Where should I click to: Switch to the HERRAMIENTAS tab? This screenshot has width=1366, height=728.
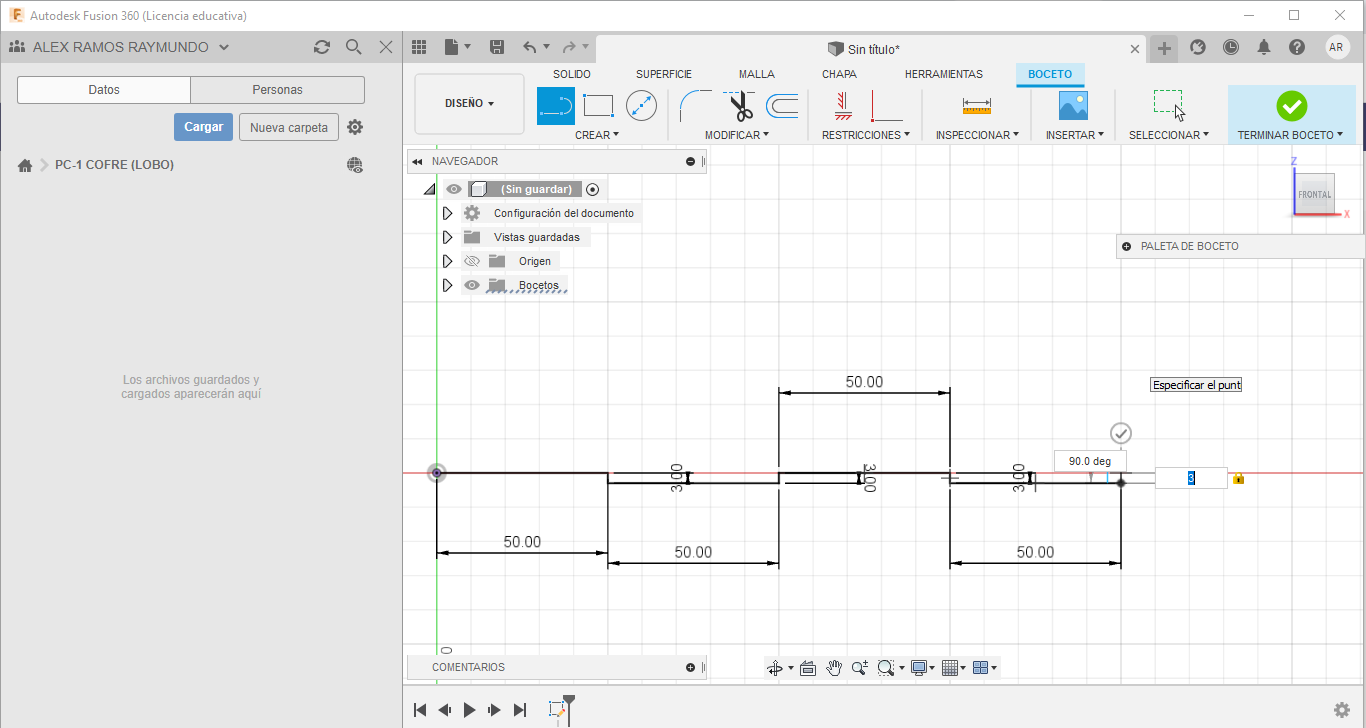(944, 74)
